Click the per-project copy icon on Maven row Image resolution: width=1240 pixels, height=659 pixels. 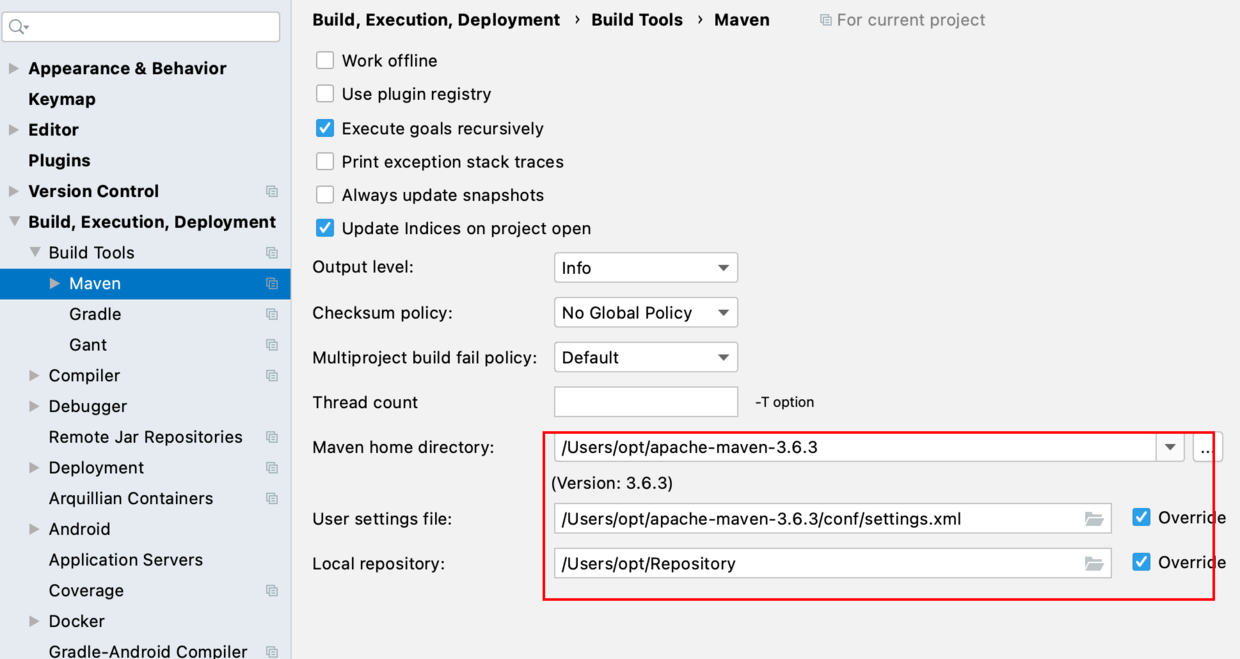tap(272, 284)
